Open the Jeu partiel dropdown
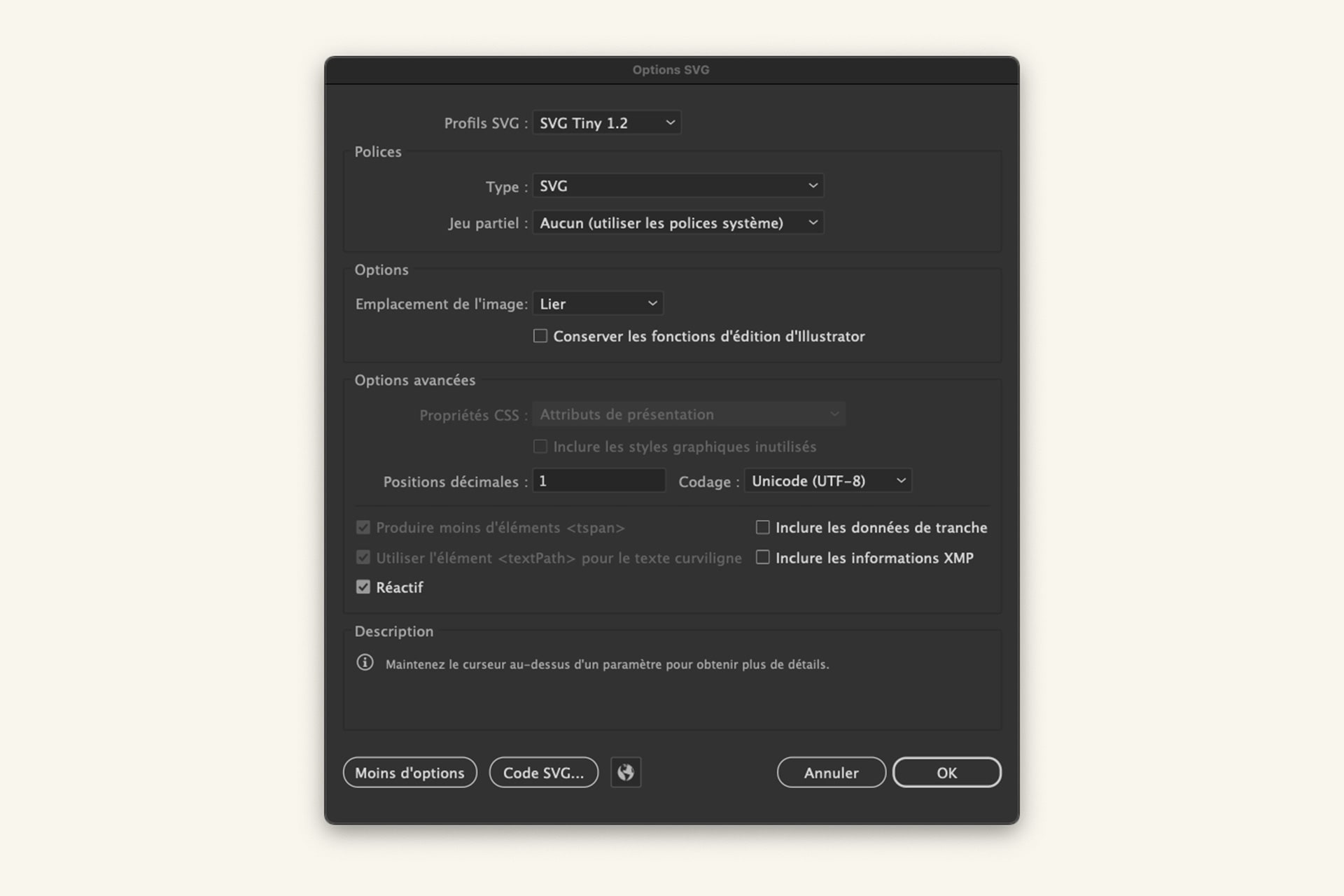The width and height of the screenshot is (1344, 896). [x=678, y=223]
